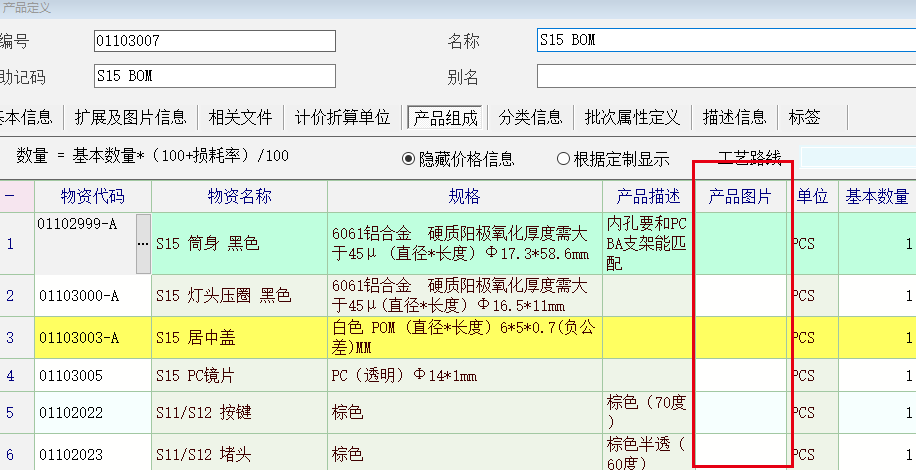Switch to the 扩展及图片信息 tab

130,118
